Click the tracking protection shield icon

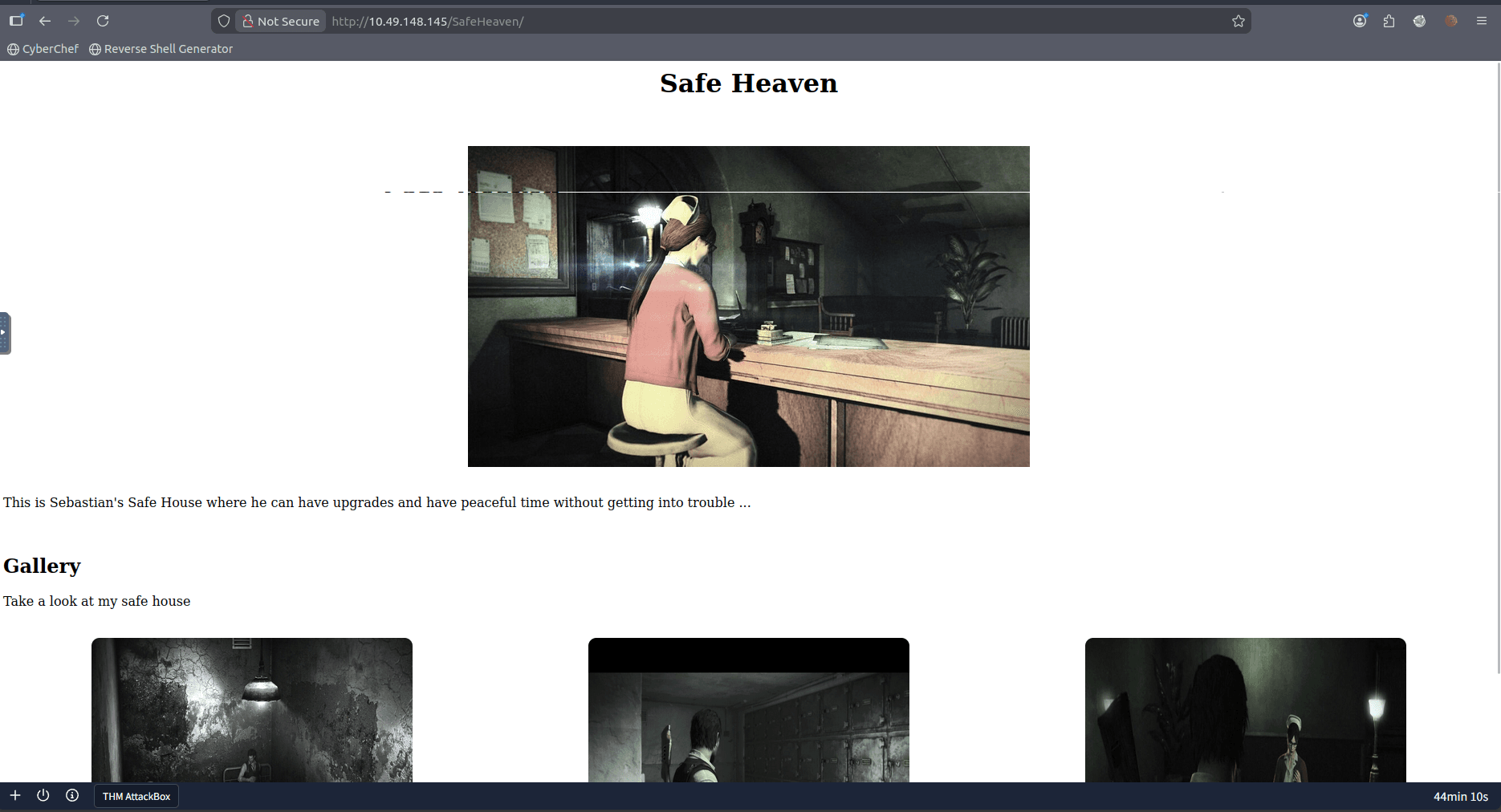pyautogui.click(x=224, y=21)
